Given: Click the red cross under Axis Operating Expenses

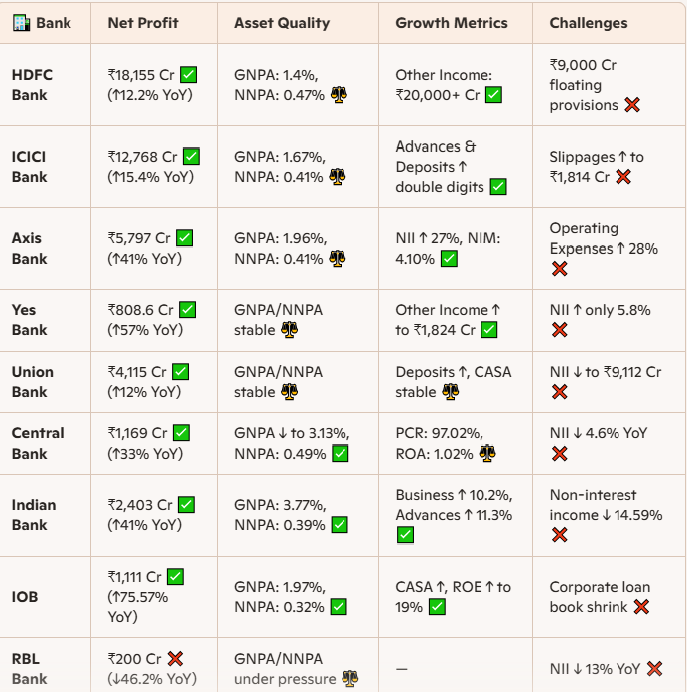Looking at the screenshot, I should pos(560,269).
